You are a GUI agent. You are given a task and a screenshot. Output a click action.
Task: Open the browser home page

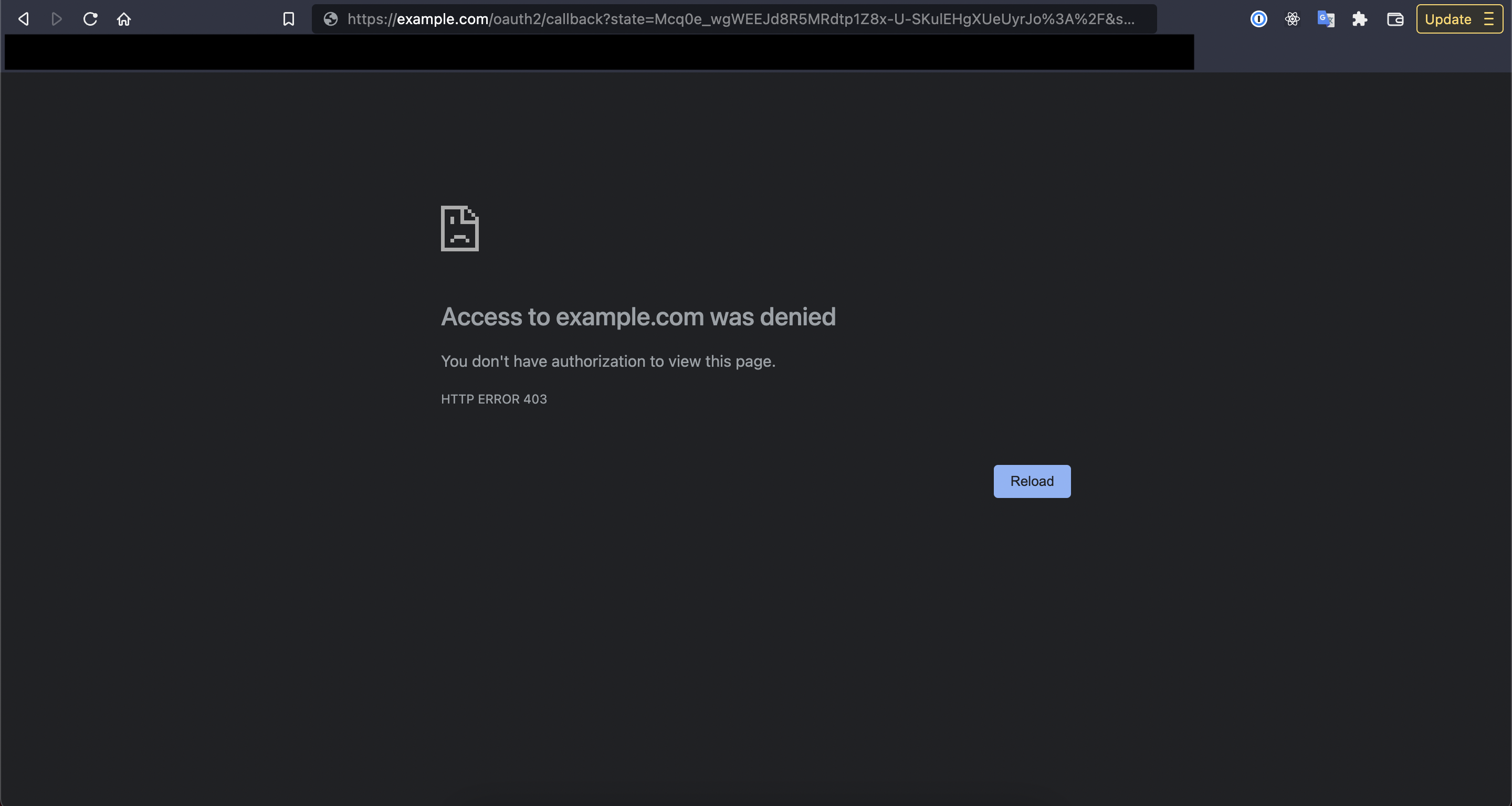point(123,19)
